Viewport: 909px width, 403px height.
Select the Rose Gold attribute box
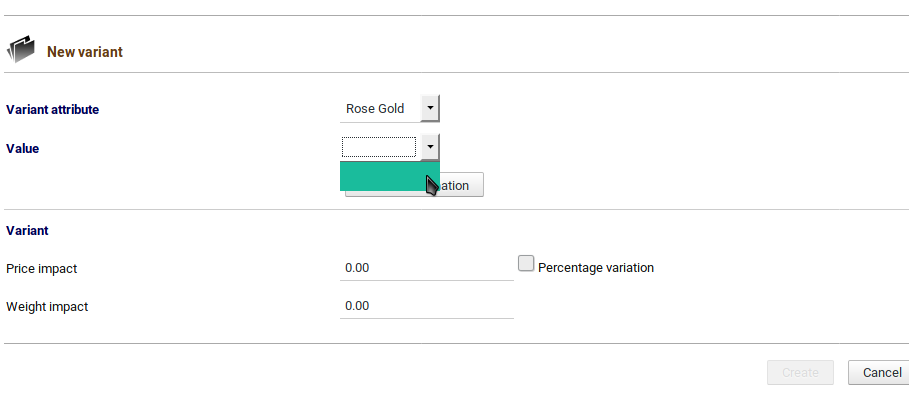coord(380,108)
